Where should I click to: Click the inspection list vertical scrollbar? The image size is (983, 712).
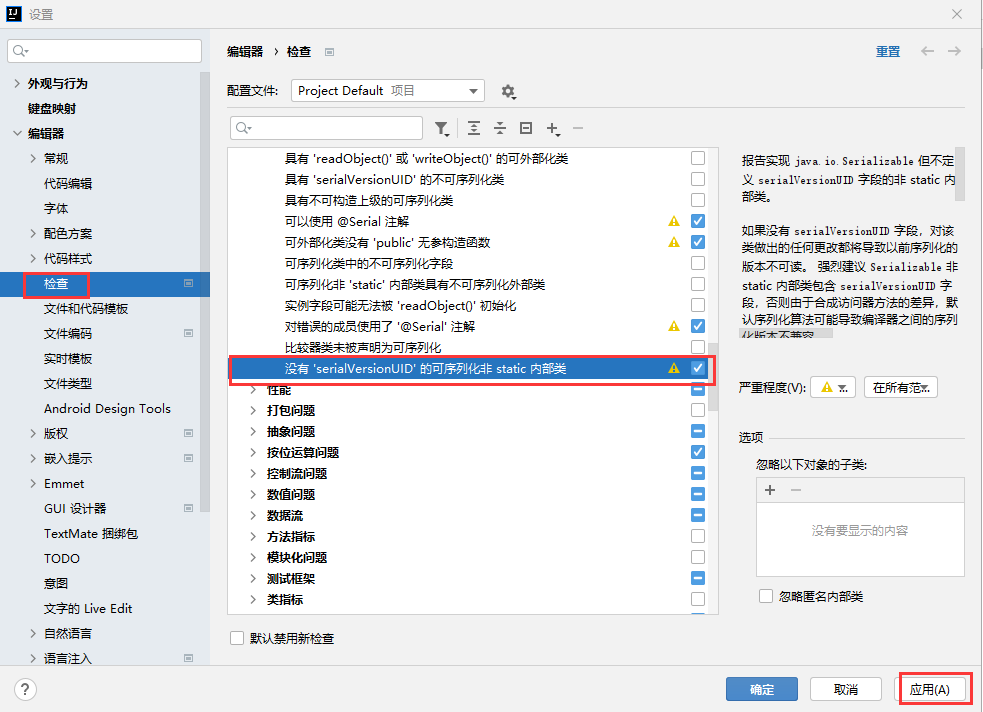click(x=713, y=378)
